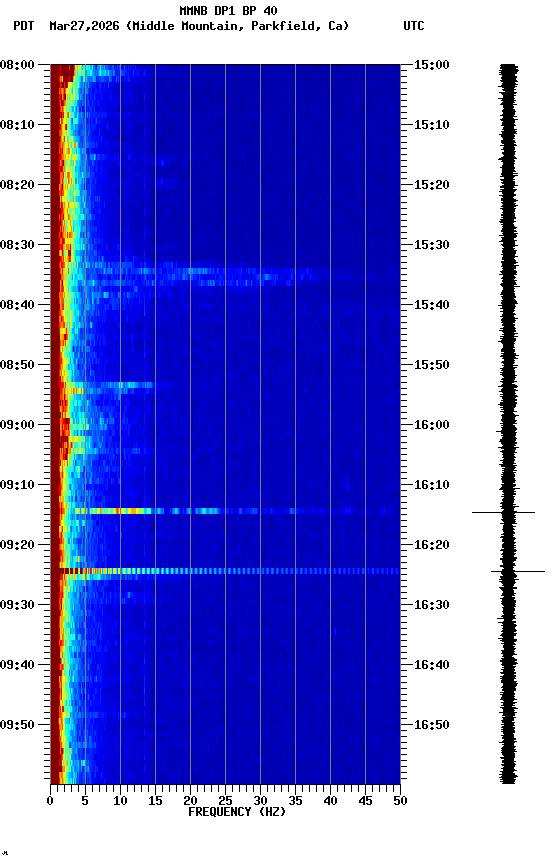This screenshot has height=864, width=552.
Task: Click the 09:50 PDT time label
Action: 17,725
